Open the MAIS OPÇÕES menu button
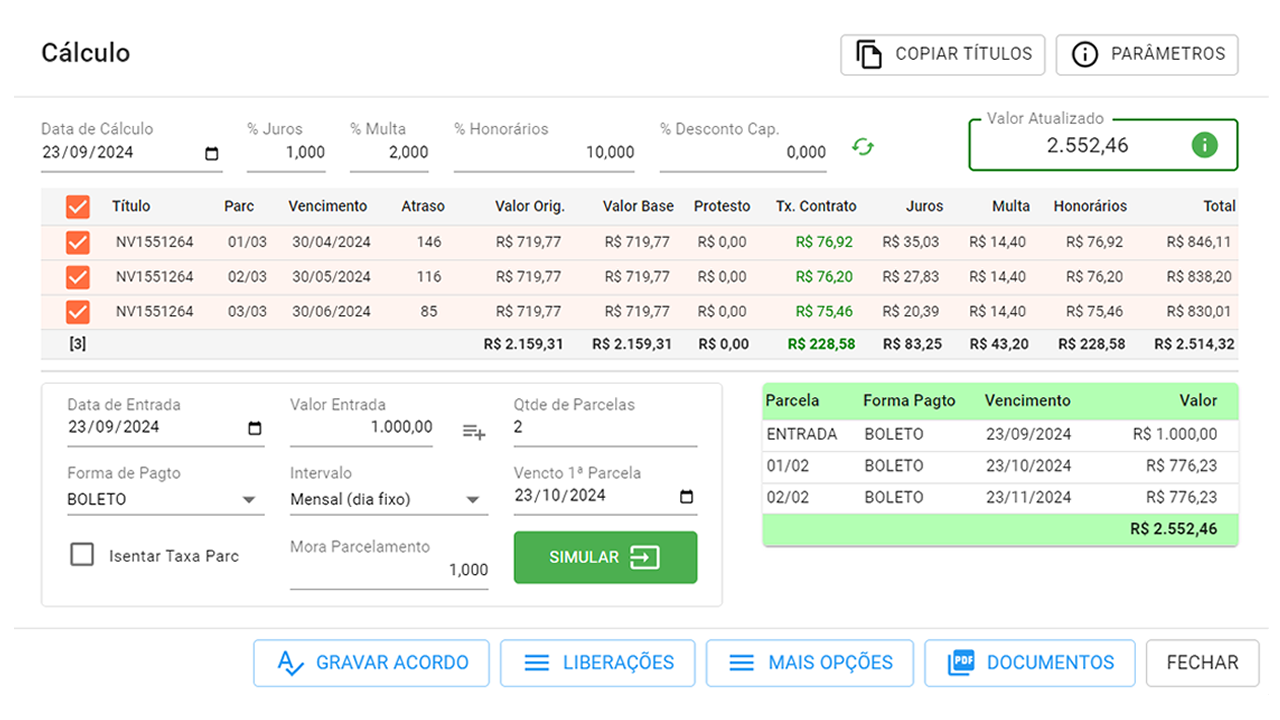 coord(810,663)
